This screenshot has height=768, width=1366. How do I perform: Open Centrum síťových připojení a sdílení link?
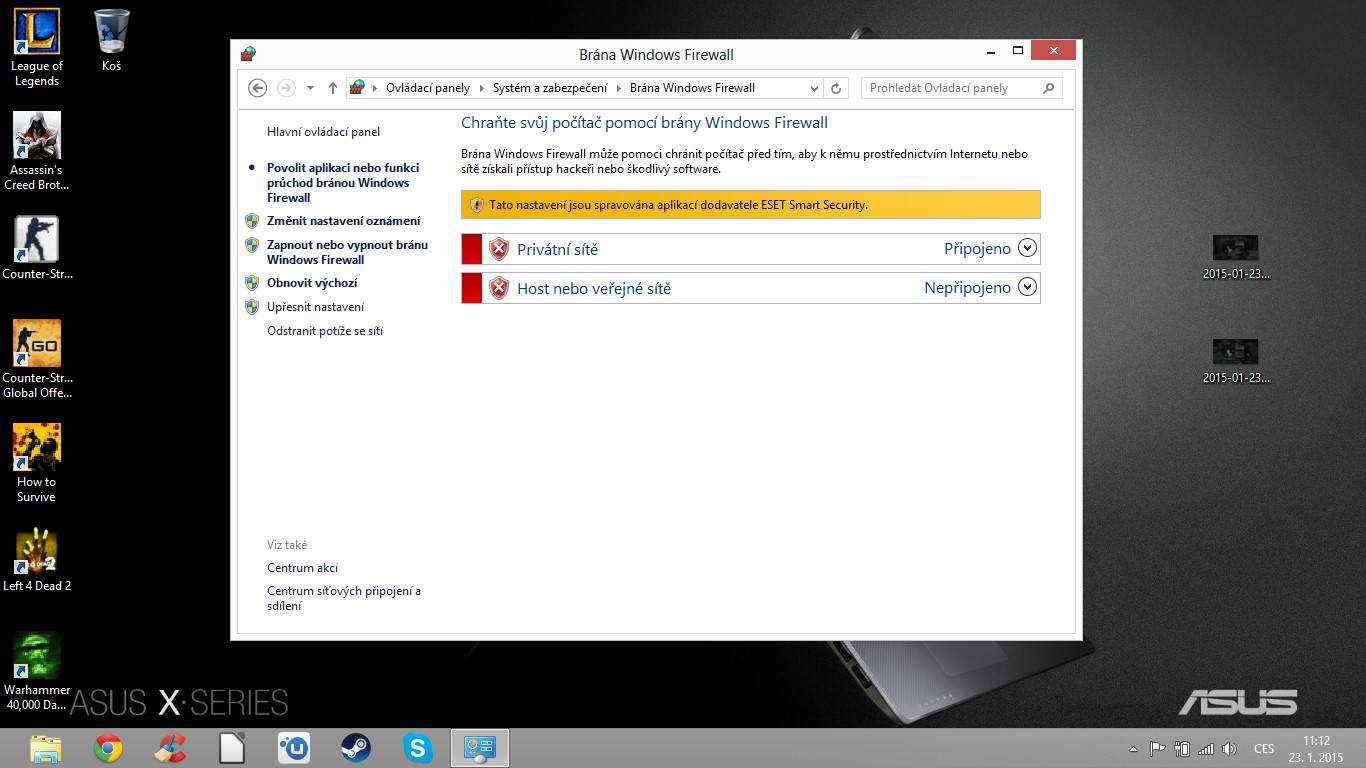[344, 598]
